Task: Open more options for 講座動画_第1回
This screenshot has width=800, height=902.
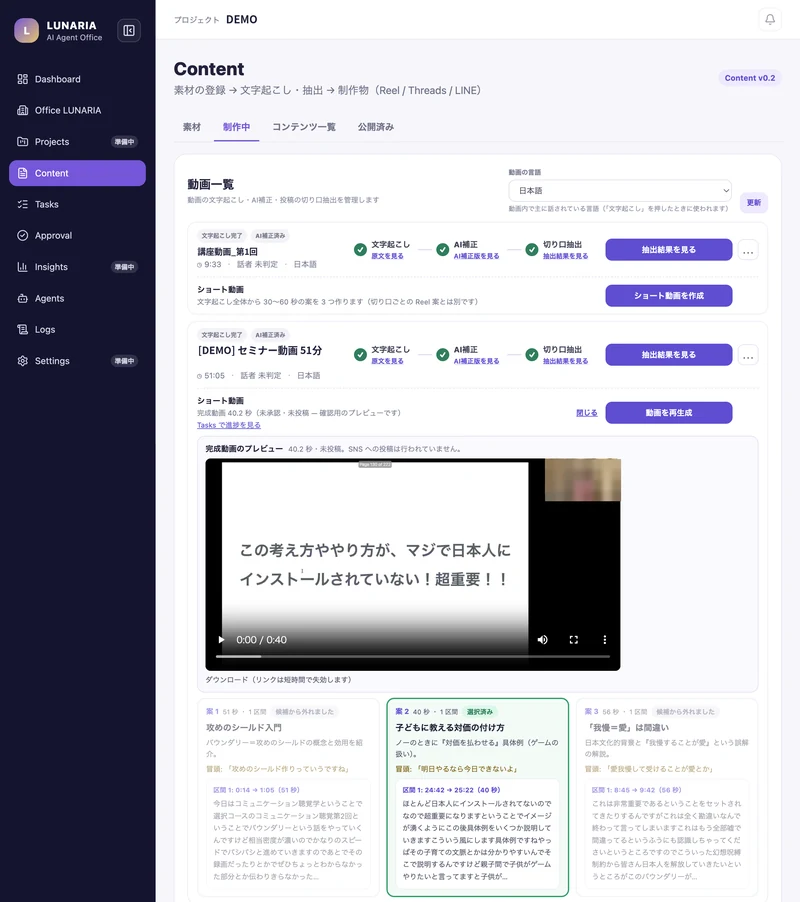Action: click(x=748, y=250)
